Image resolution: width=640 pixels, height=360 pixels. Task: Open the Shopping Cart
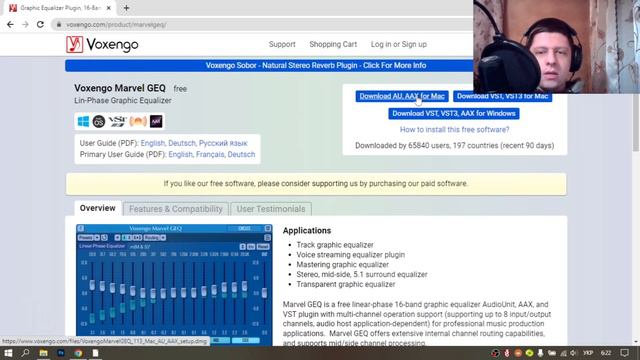click(333, 44)
